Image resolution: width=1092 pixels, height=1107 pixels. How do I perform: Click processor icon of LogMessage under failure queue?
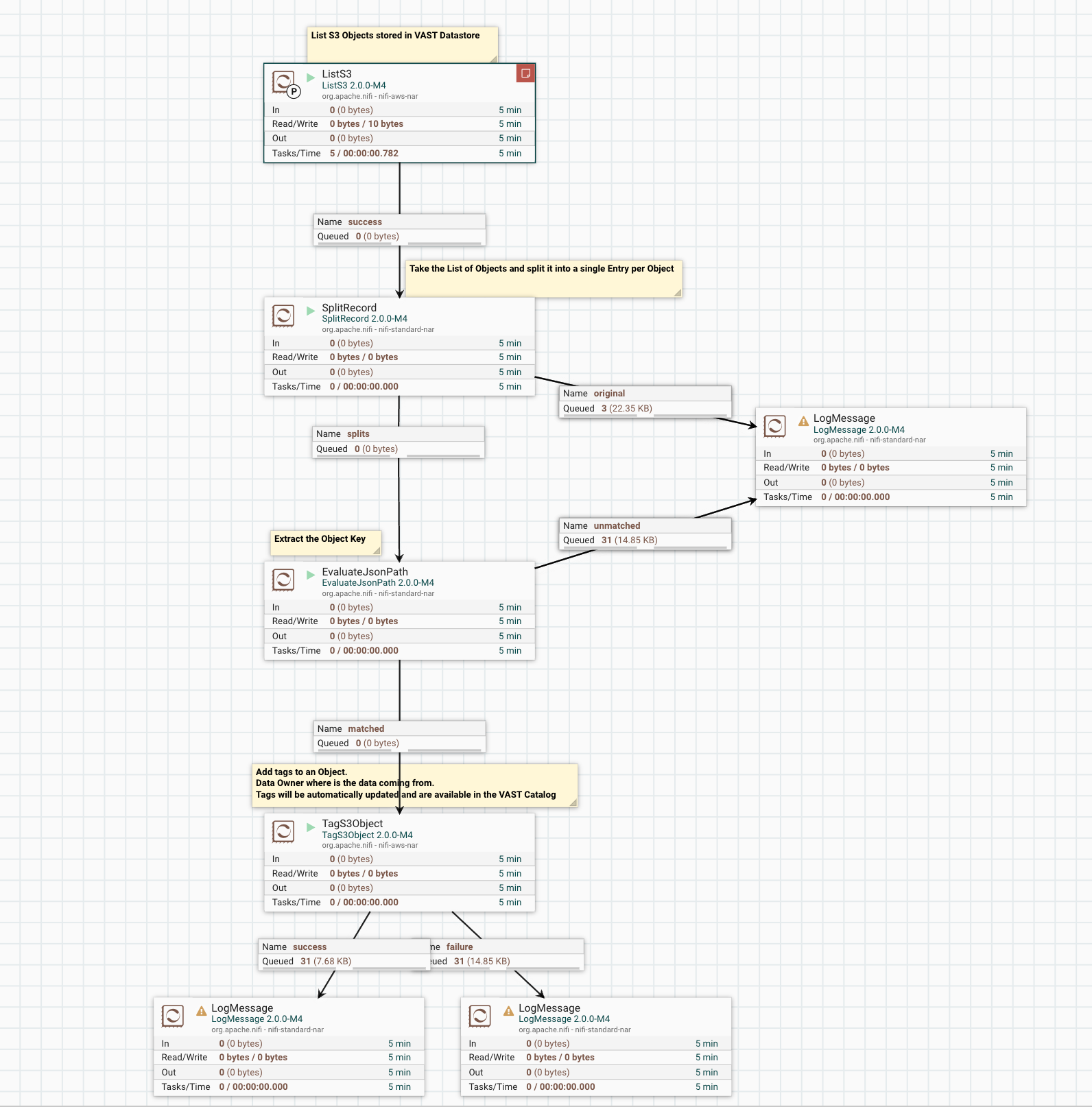480,1016
